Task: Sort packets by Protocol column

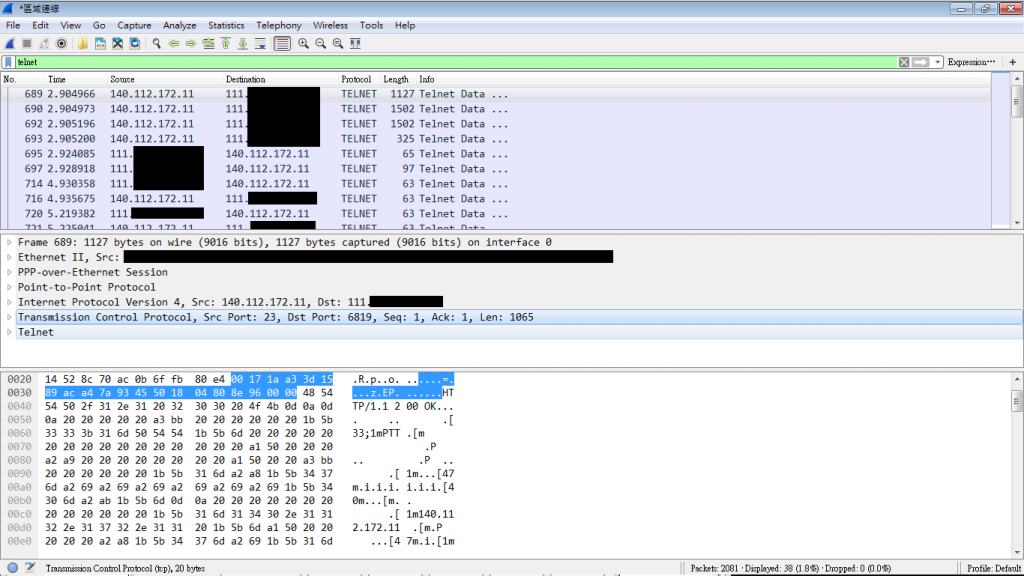Action: (359, 80)
